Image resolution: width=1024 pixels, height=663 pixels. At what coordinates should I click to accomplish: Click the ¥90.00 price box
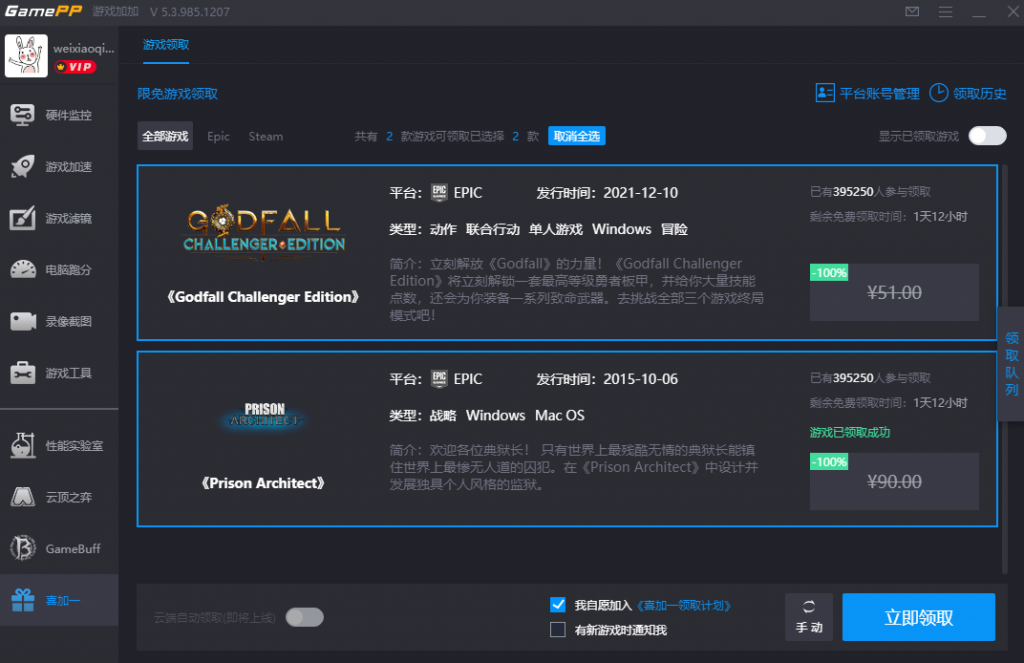click(894, 481)
